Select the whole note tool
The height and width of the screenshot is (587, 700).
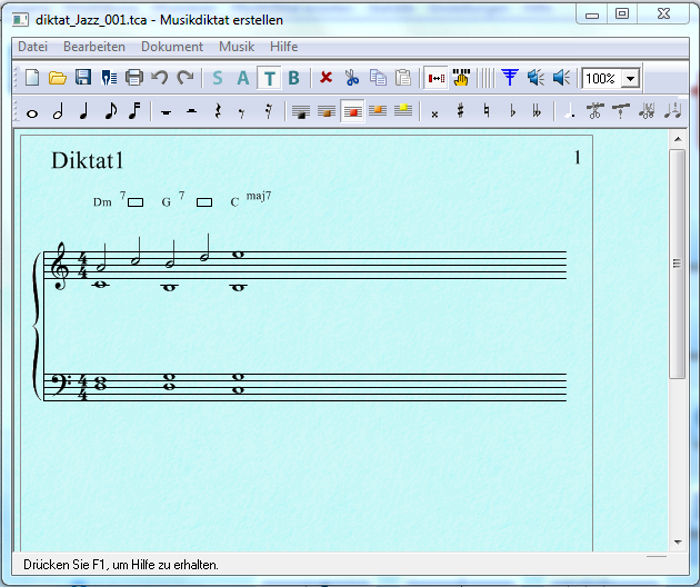(32, 113)
